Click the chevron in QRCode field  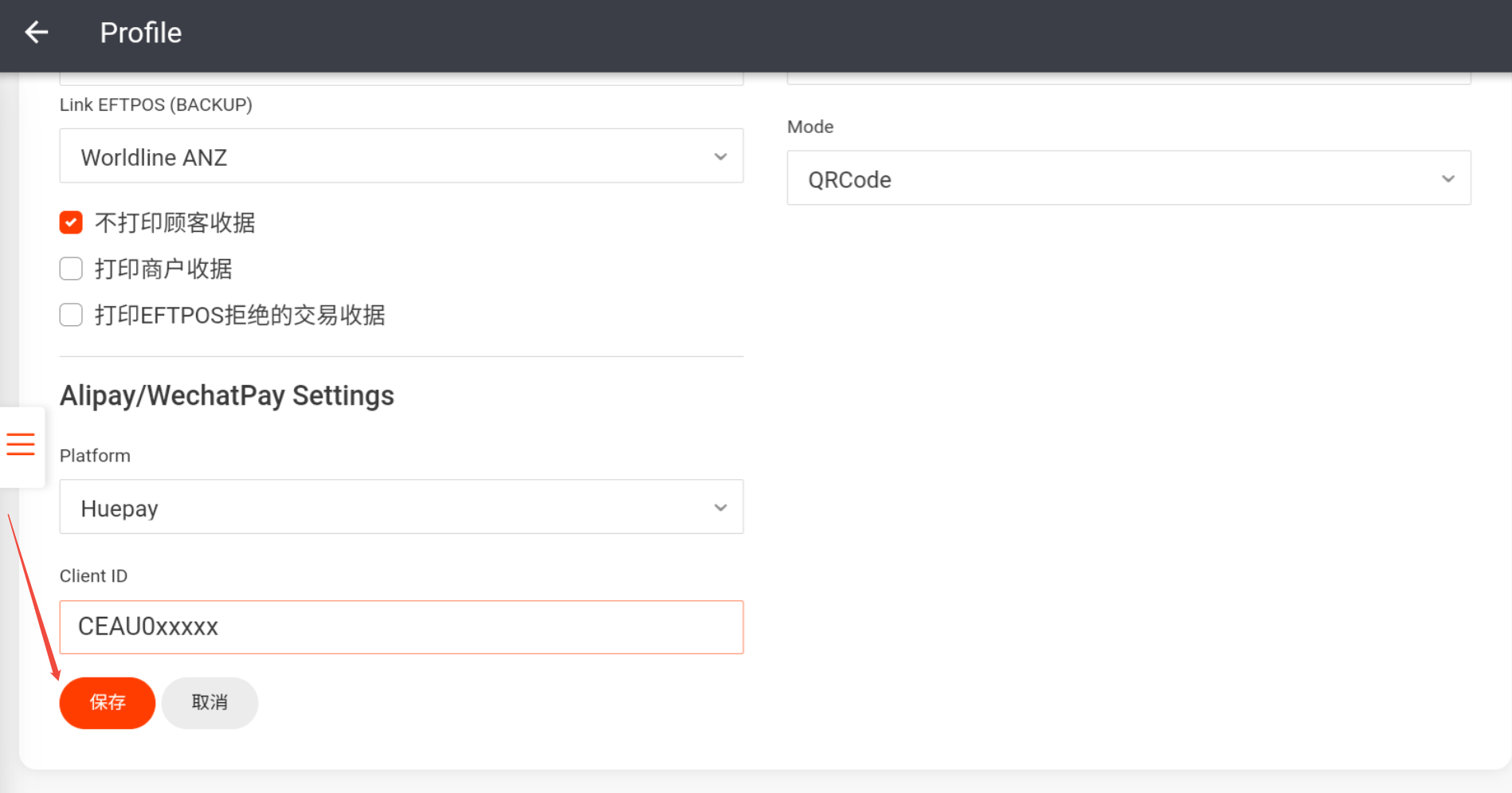pyautogui.click(x=1447, y=179)
